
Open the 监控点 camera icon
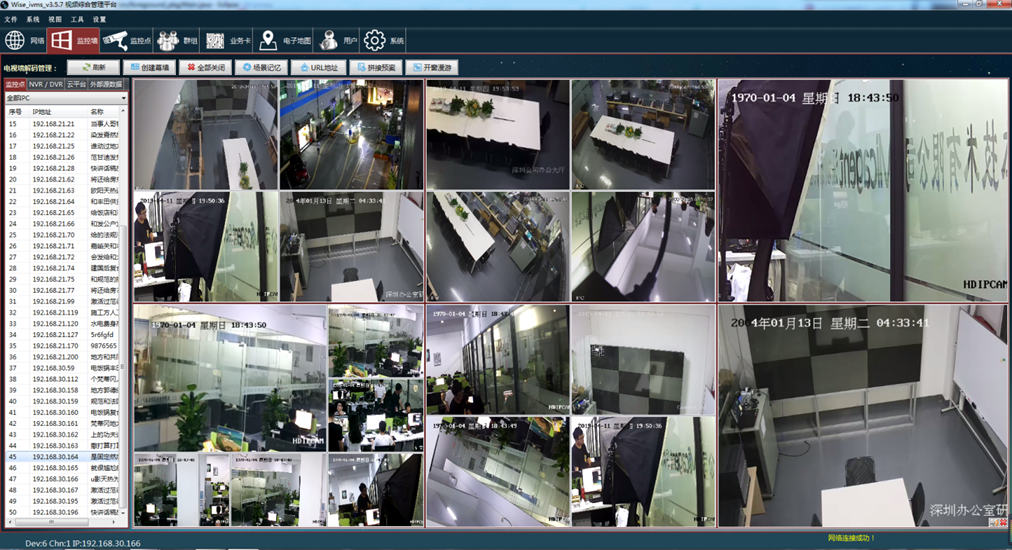point(114,40)
